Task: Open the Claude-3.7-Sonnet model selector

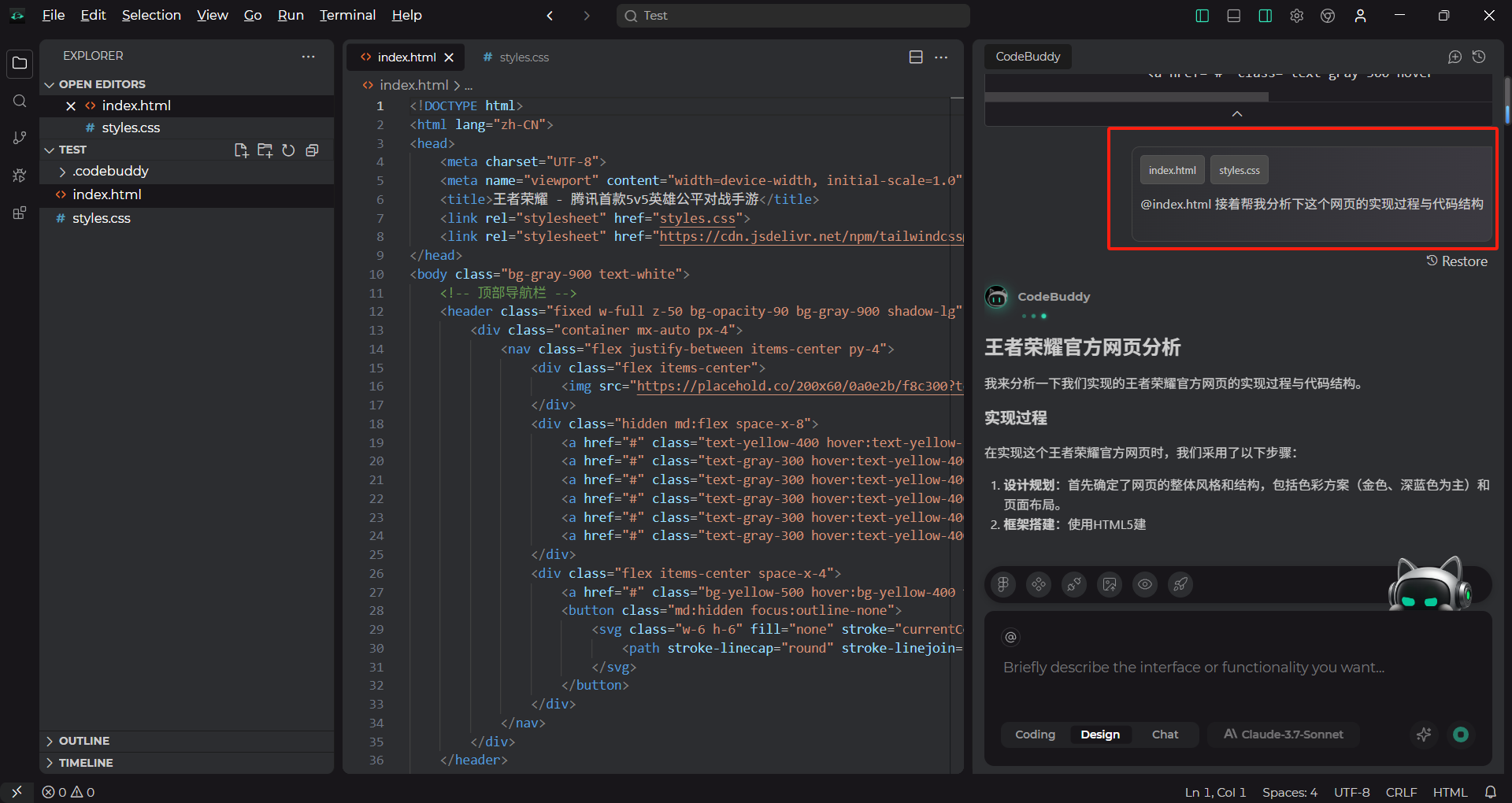Action: tap(1284, 735)
